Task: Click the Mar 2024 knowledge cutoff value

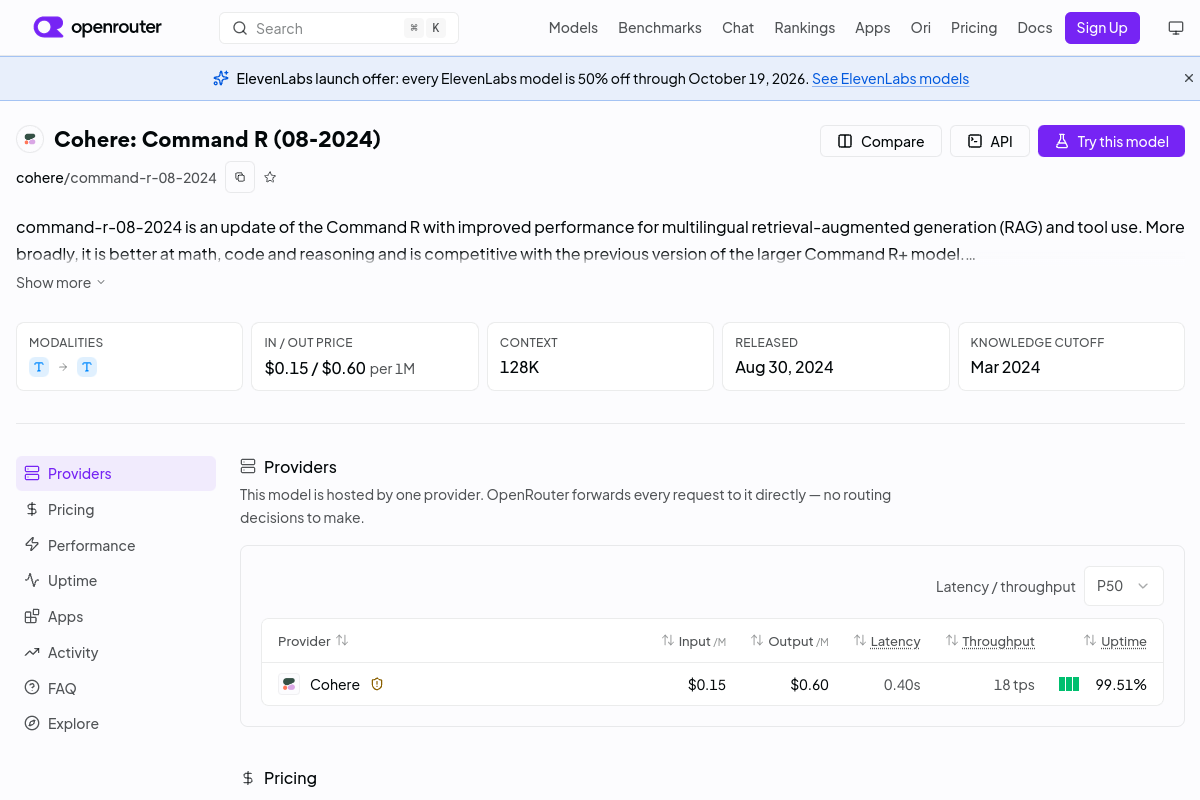Action: 1005,367
